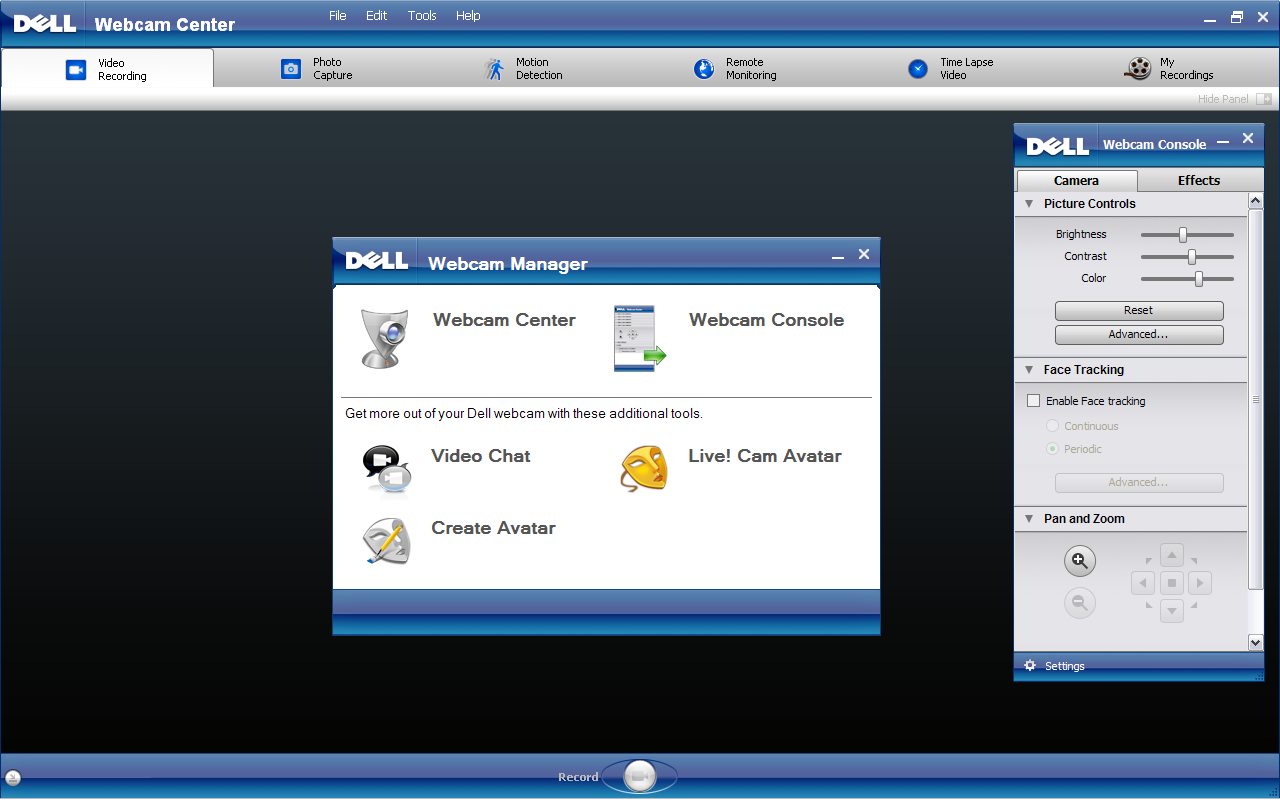Click the bottom-left storage icon
This screenshot has height=800, width=1280.
(x=12, y=778)
